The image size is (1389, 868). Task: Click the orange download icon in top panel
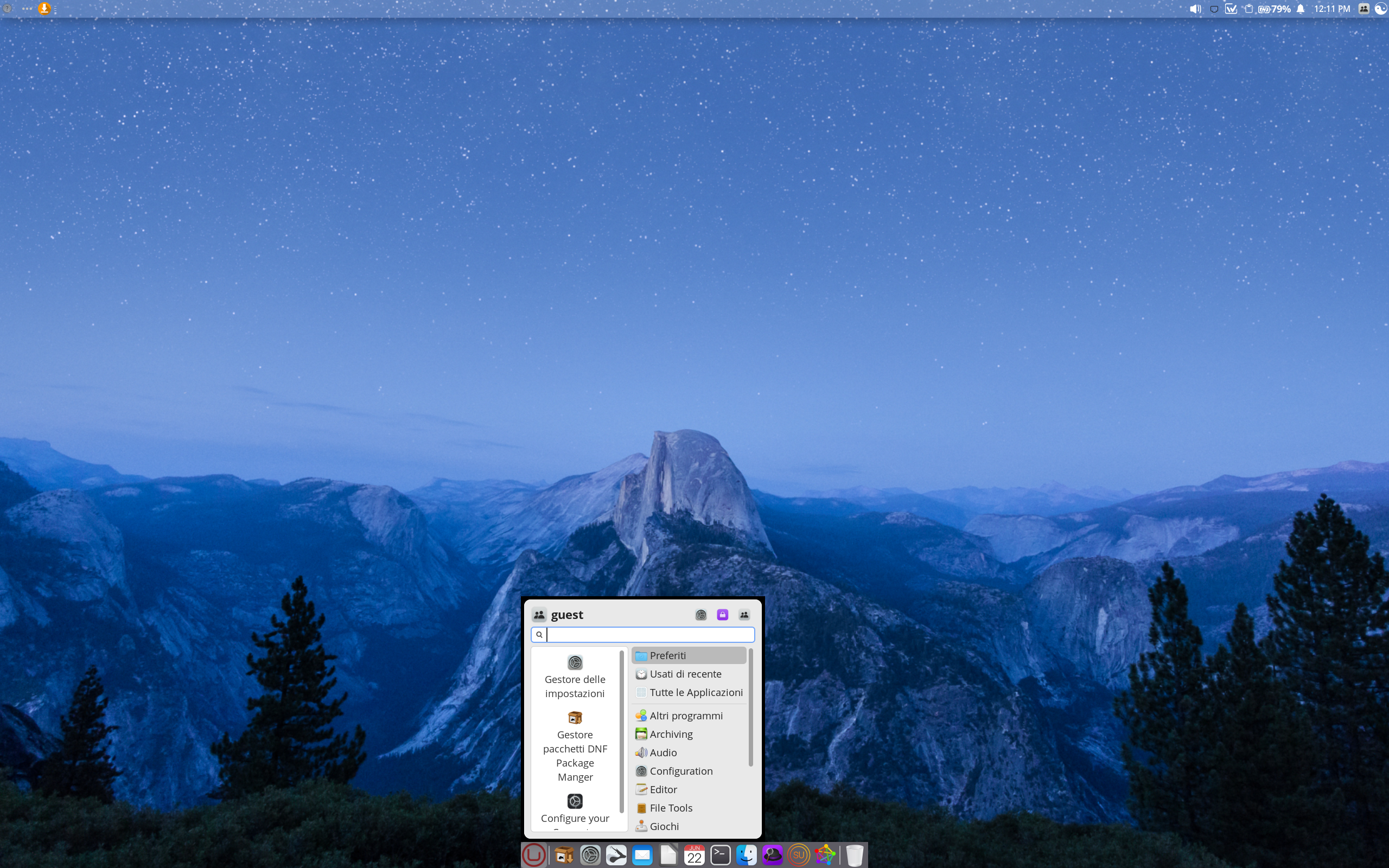(x=44, y=8)
